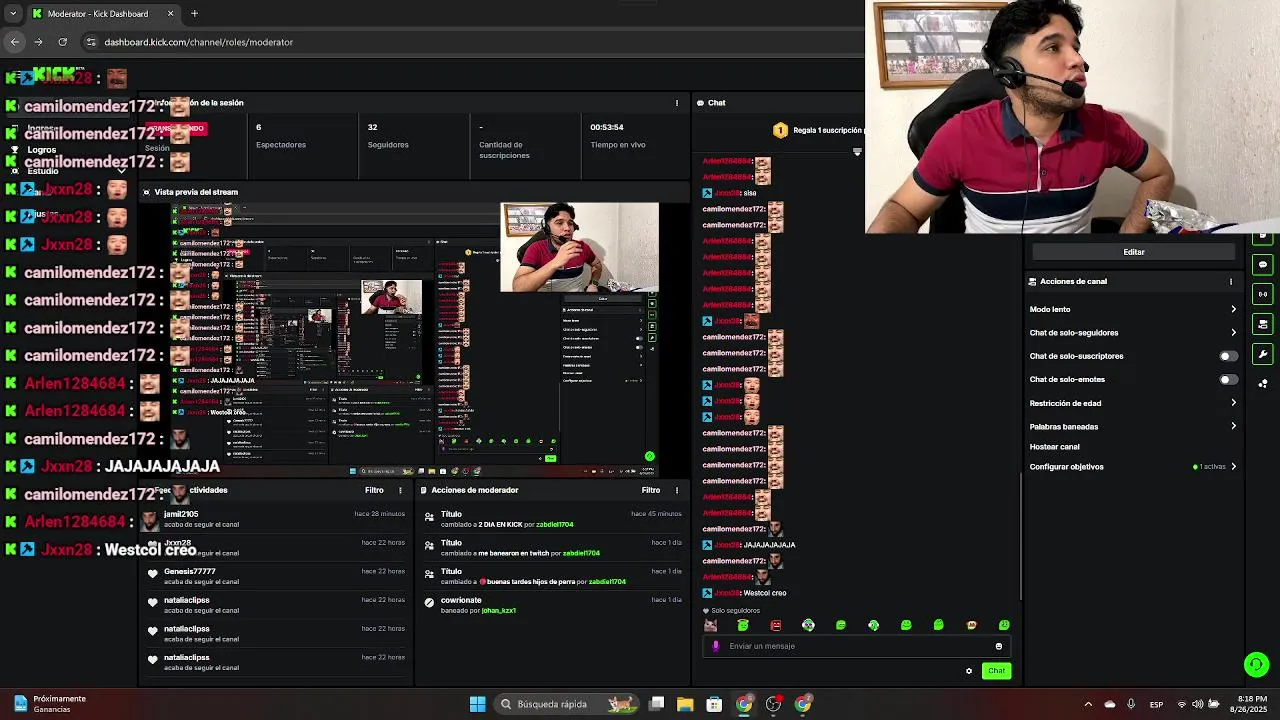1280x720 pixels.
Task: Toggle Chat de solo-emotes switch
Action: tap(1228, 380)
